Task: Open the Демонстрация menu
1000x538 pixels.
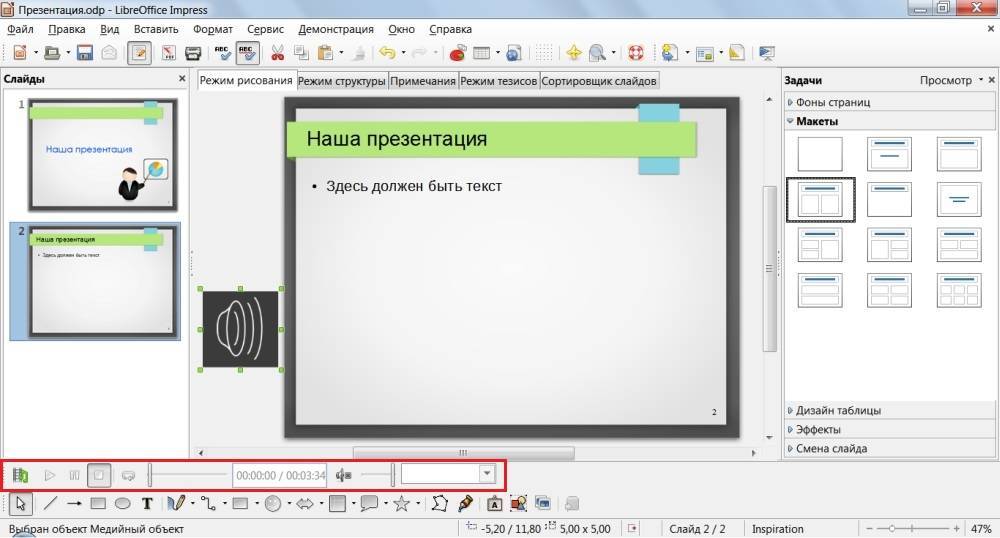Action: click(x=336, y=29)
